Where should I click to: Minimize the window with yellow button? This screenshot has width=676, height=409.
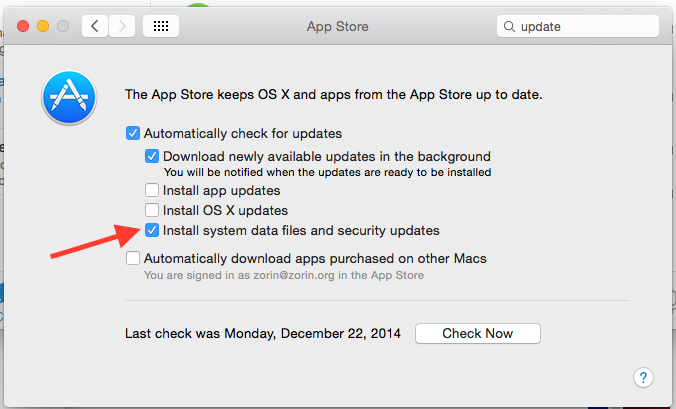click(x=43, y=27)
